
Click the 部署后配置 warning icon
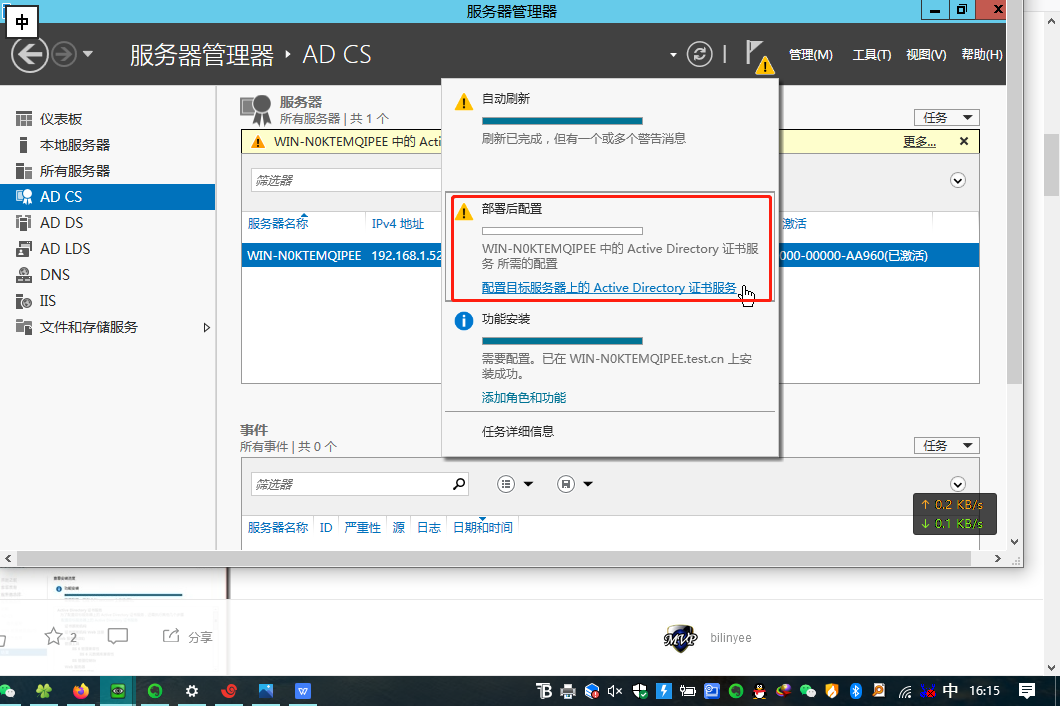(x=464, y=211)
